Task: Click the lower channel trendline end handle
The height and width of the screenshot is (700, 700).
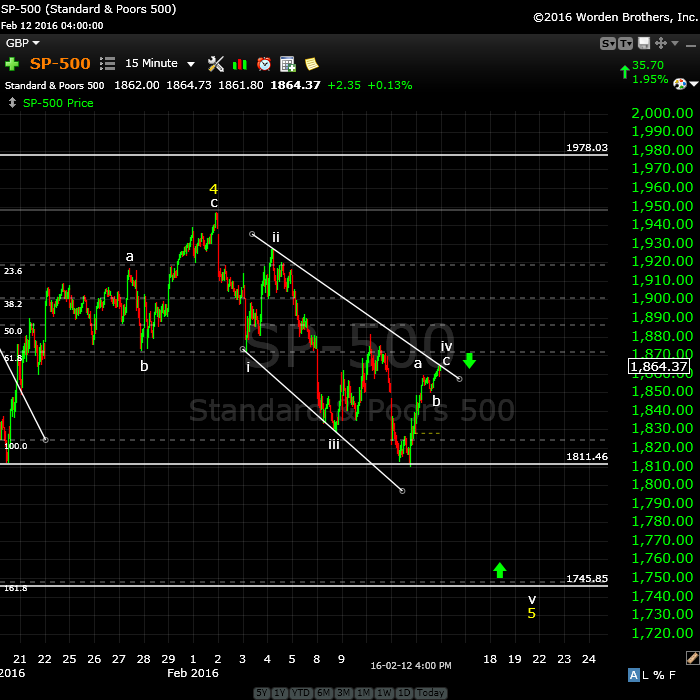Action: (402, 491)
